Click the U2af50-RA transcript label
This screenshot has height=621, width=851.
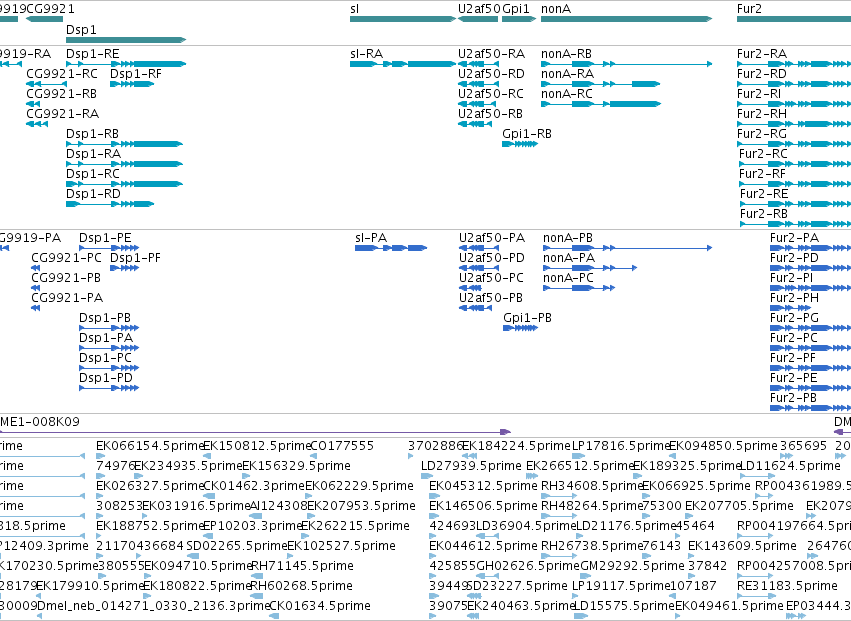tap(492, 54)
